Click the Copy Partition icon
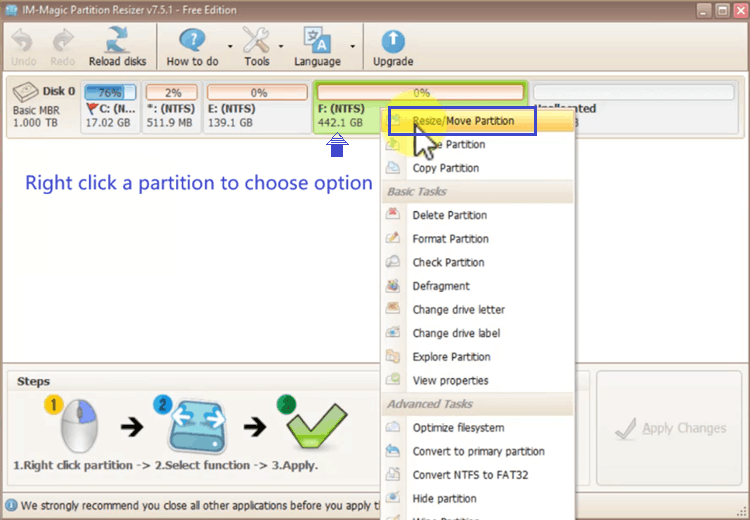This screenshot has height=520, width=750. [393, 167]
